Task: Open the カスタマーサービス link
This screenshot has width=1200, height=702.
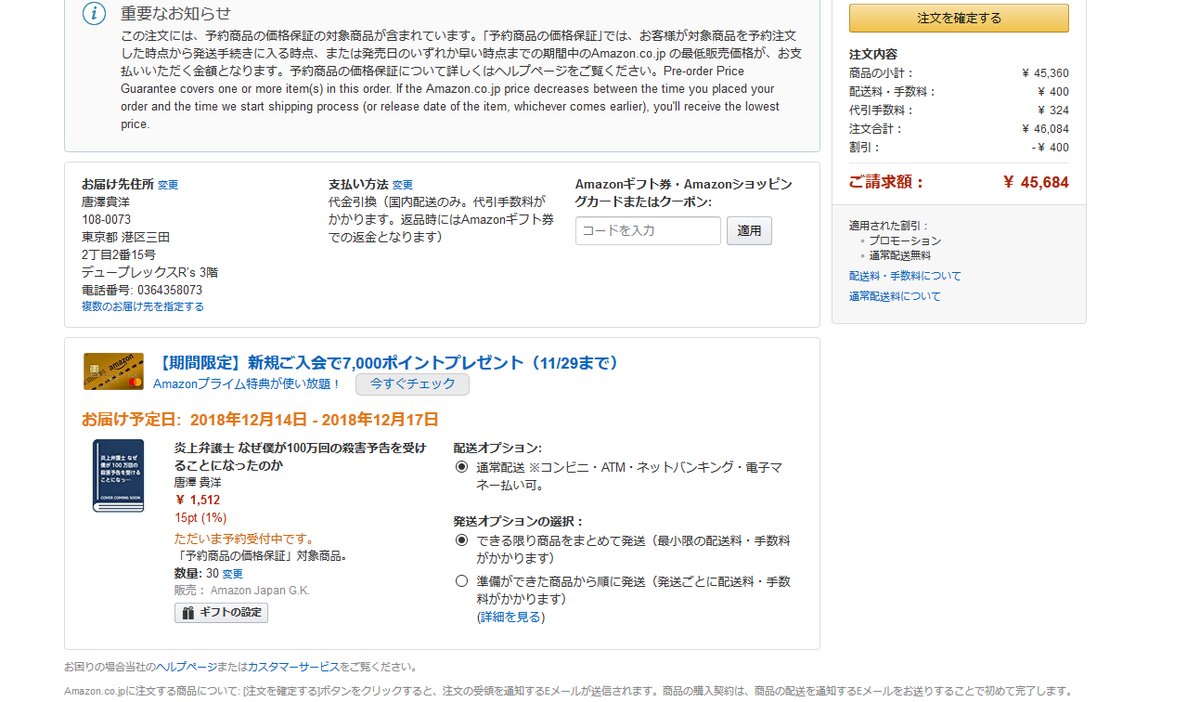Action: [x=294, y=666]
